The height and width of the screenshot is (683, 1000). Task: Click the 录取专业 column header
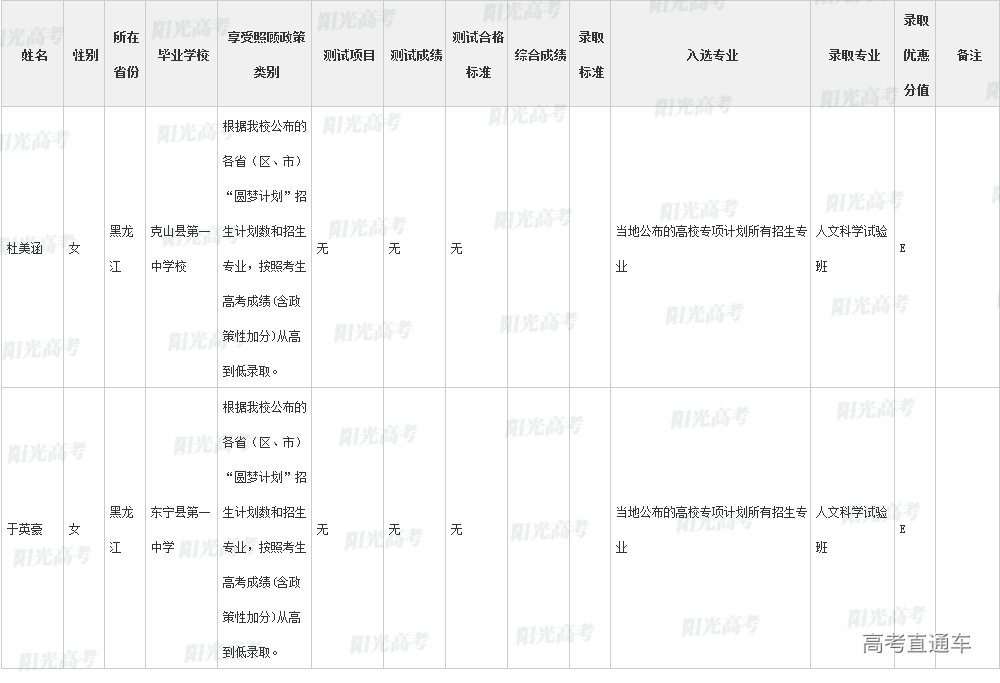coord(853,55)
